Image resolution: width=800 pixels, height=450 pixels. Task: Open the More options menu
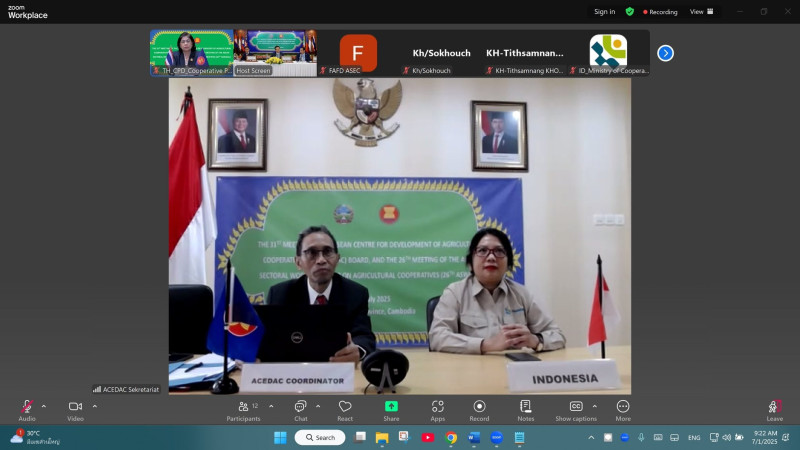pyautogui.click(x=623, y=411)
